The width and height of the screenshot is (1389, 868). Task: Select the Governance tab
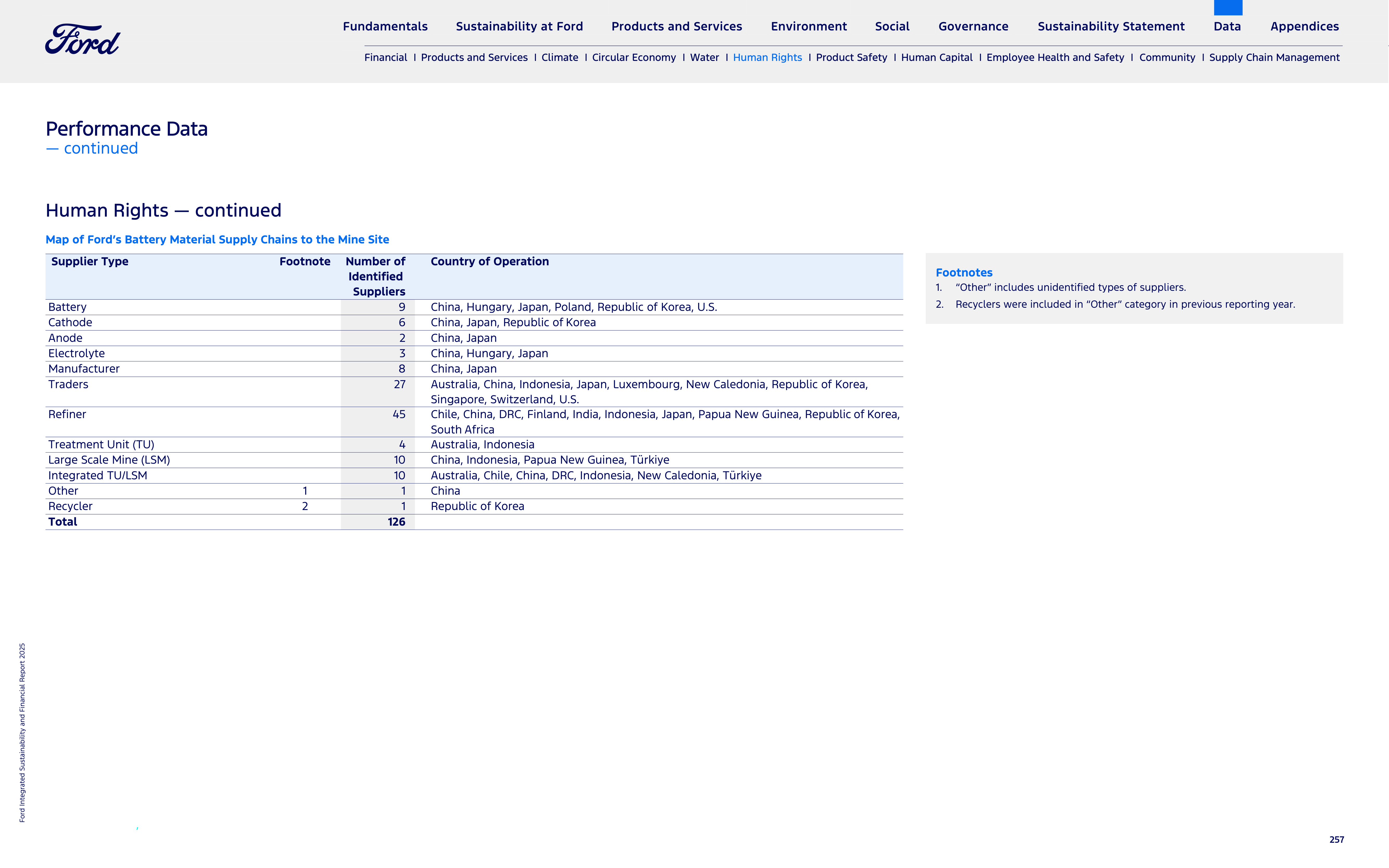point(973,26)
